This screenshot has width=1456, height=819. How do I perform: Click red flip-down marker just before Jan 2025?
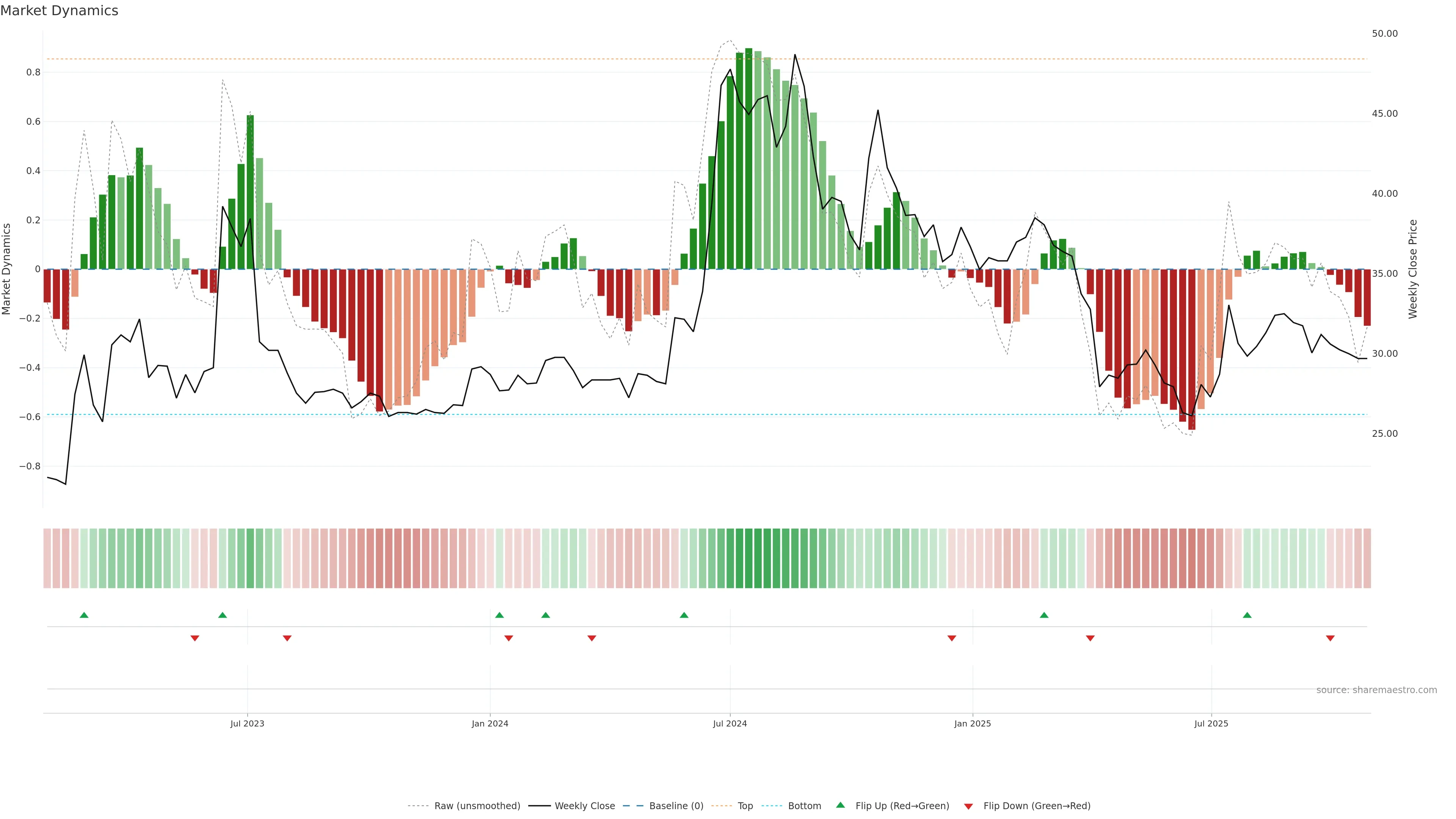[x=952, y=638]
